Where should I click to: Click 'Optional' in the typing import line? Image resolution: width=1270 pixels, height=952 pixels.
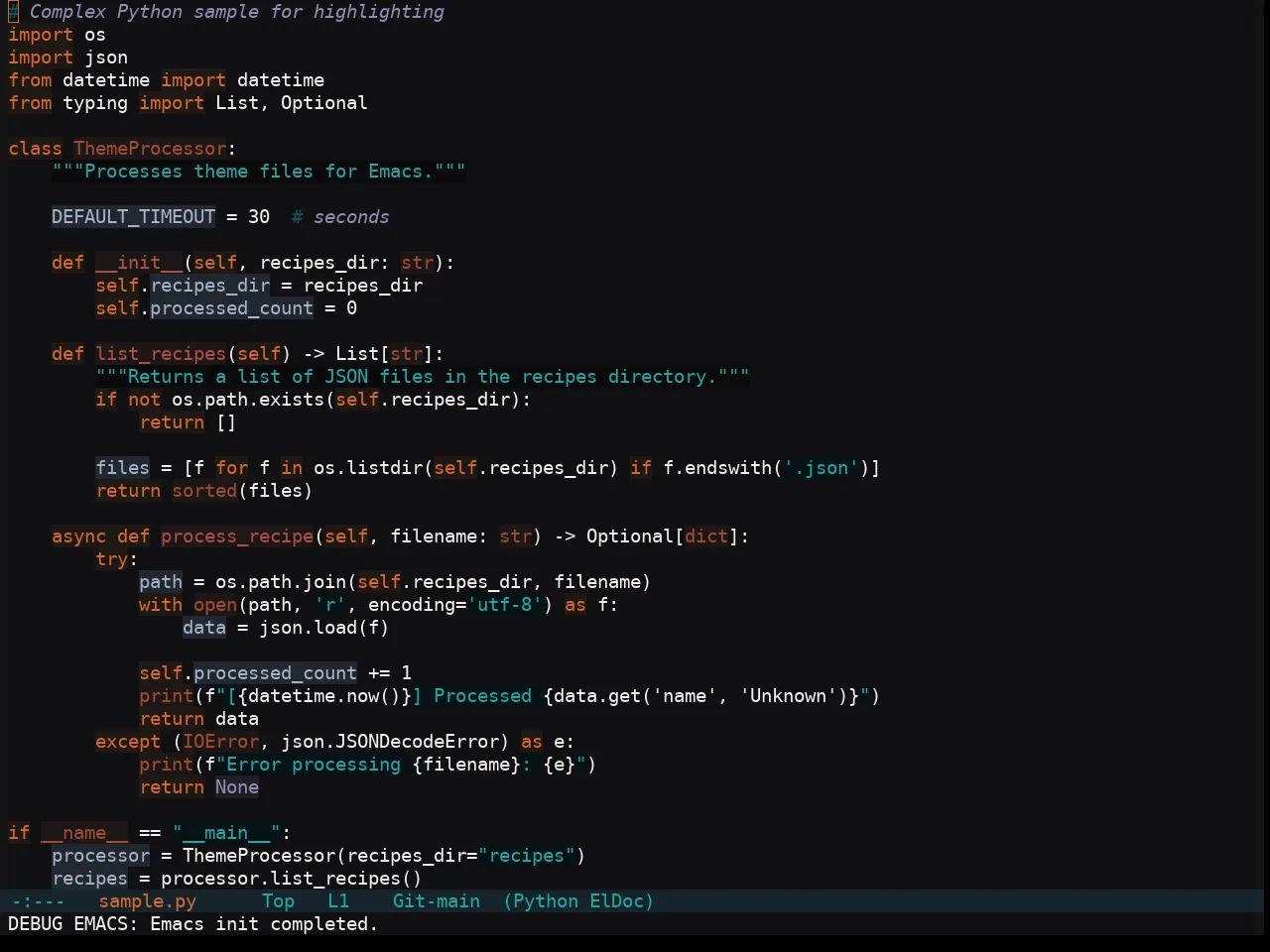pyautogui.click(x=323, y=103)
